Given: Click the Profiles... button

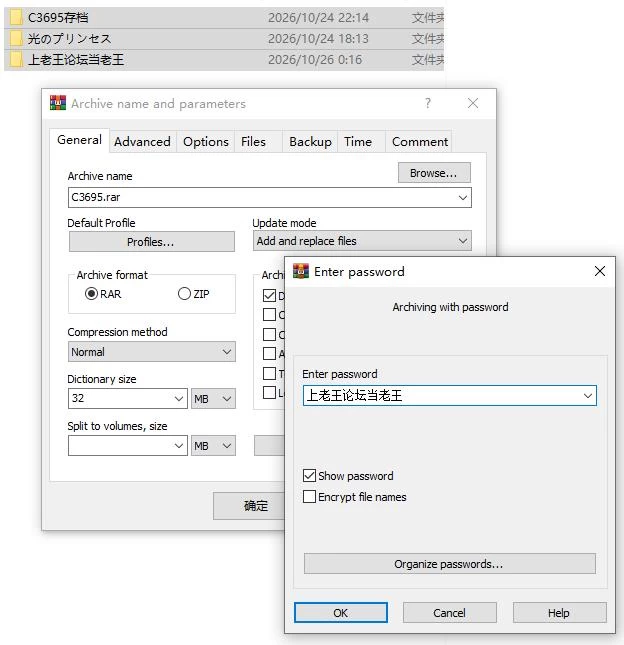Looking at the screenshot, I should [x=151, y=241].
